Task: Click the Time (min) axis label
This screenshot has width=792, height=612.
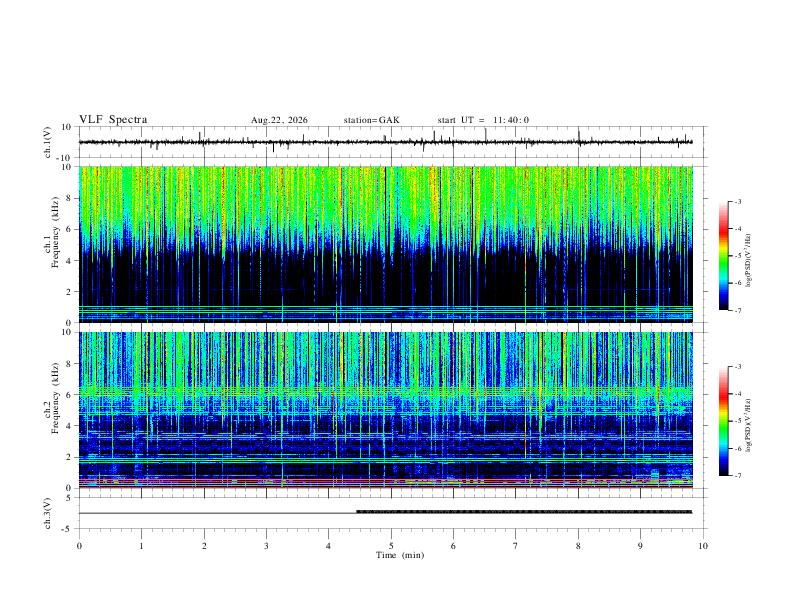Action: pos(400,555)
